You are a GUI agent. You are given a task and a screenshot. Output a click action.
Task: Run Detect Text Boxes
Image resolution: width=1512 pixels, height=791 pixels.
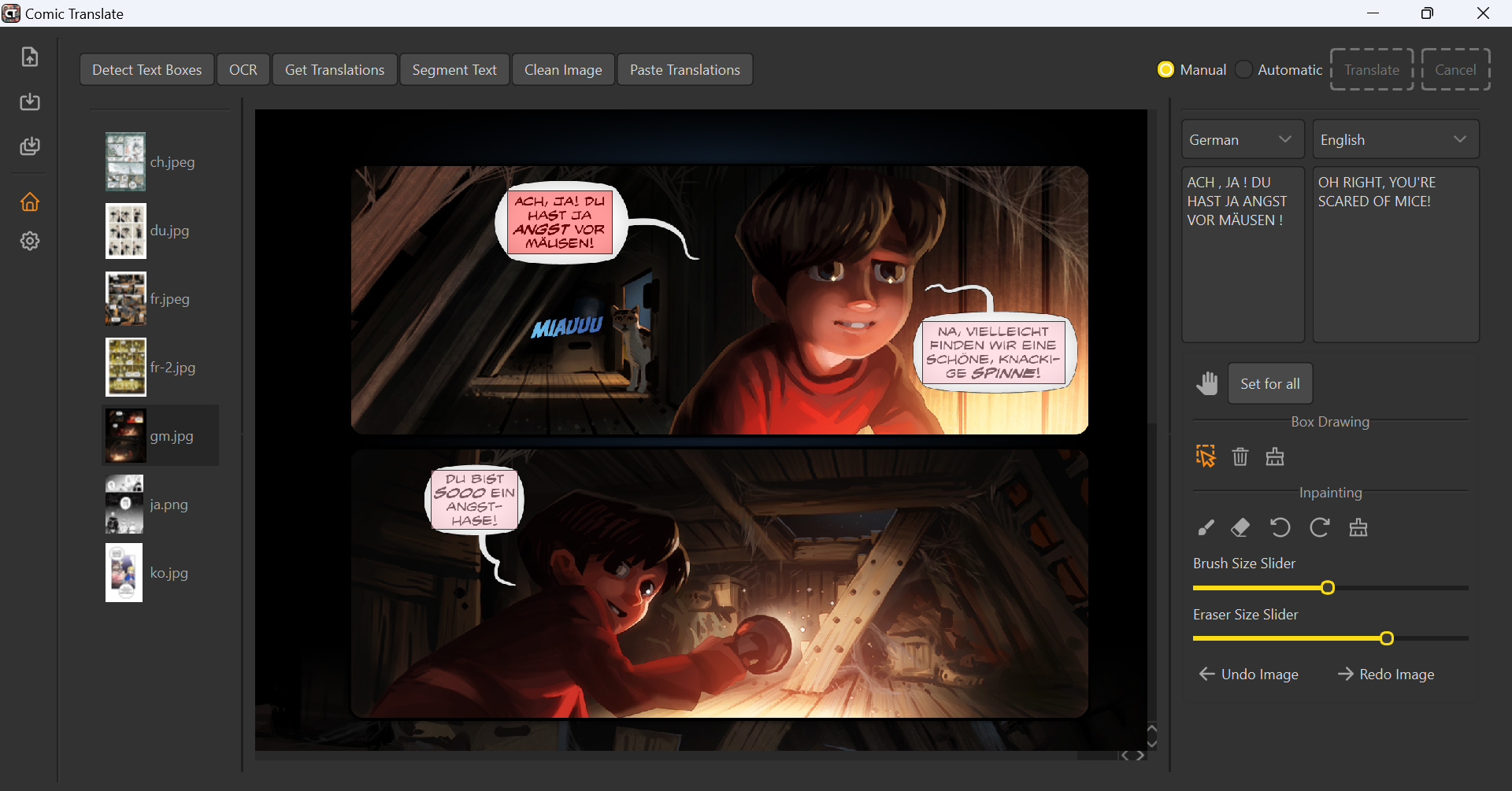point(146,69)
